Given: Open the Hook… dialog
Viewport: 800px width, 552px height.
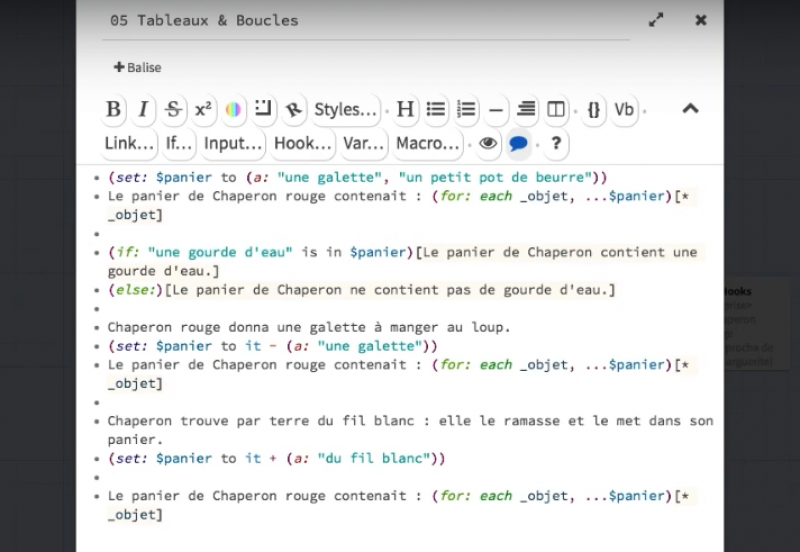Looking at the screenshot, I should (302, 144).
